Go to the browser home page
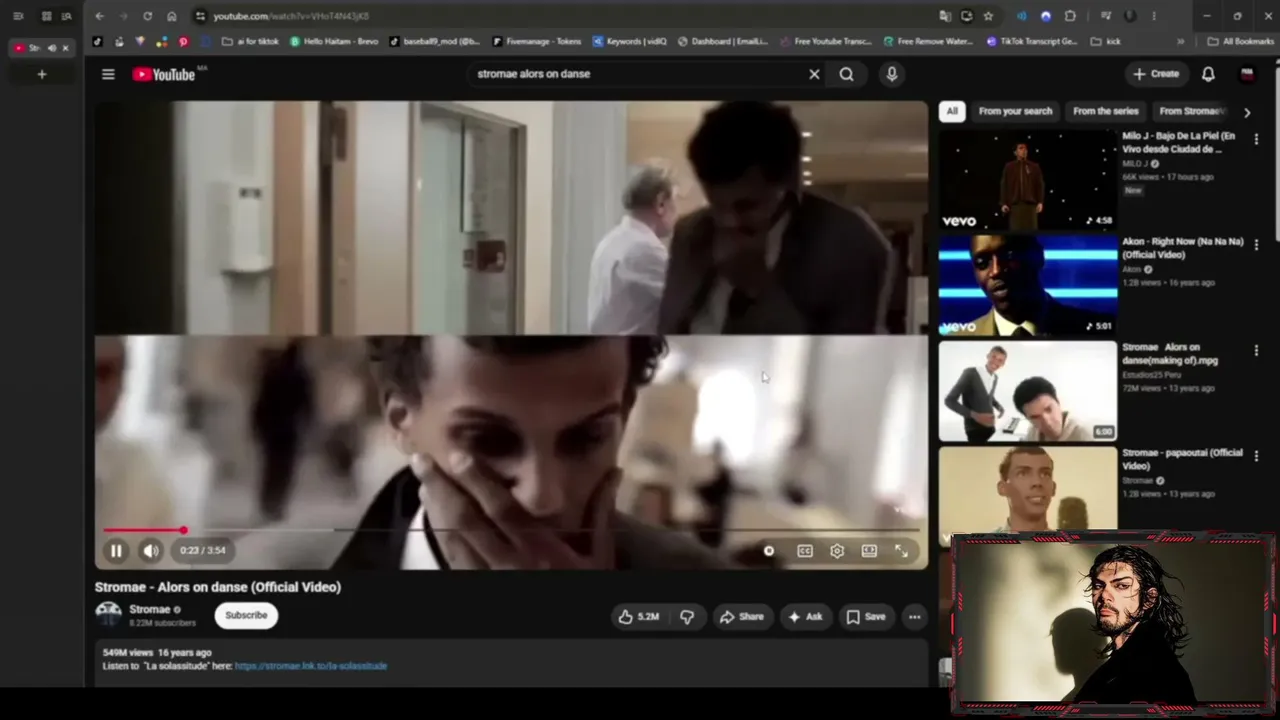This screenshot has height=720, width=1280. click(x=172, y=16)
